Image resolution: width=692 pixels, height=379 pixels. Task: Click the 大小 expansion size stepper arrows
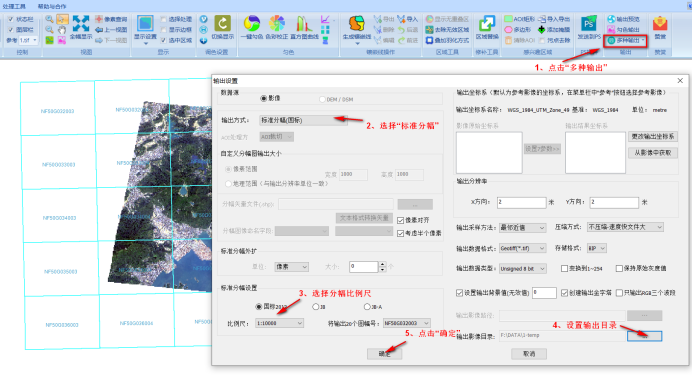(383, 266)
